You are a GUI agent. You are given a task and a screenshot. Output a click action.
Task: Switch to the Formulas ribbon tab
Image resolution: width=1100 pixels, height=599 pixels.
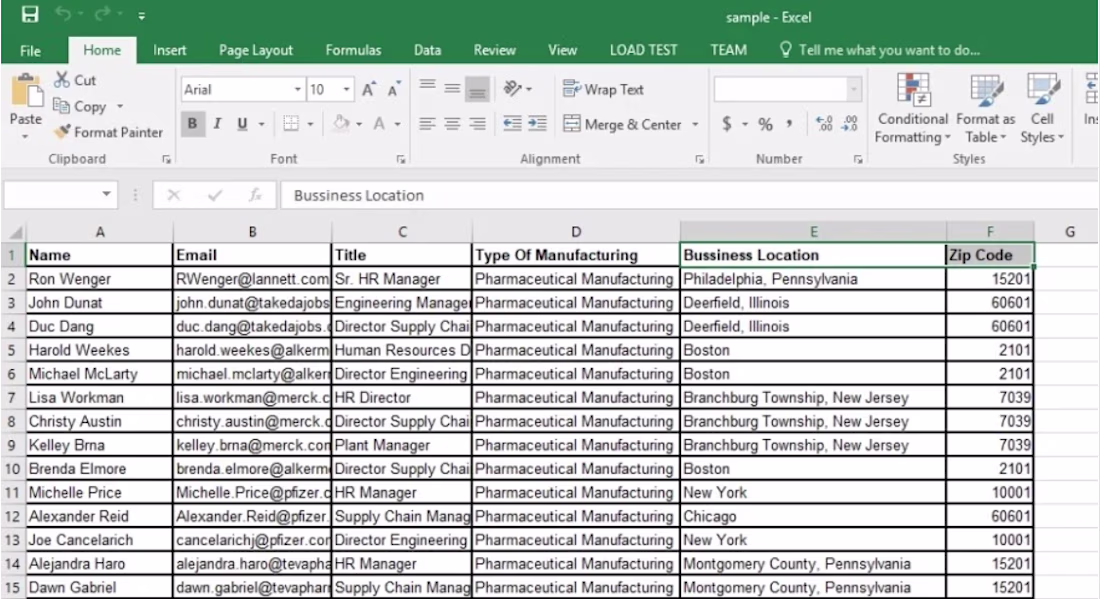[x=352, y=50]
